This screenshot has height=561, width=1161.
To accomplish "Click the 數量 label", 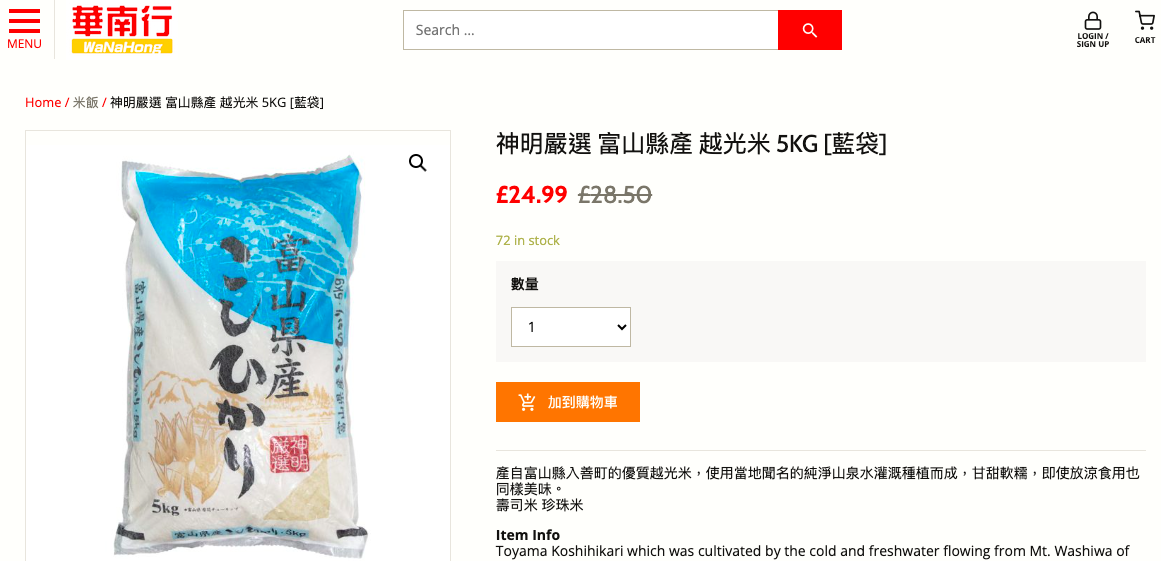I will 524,284.
